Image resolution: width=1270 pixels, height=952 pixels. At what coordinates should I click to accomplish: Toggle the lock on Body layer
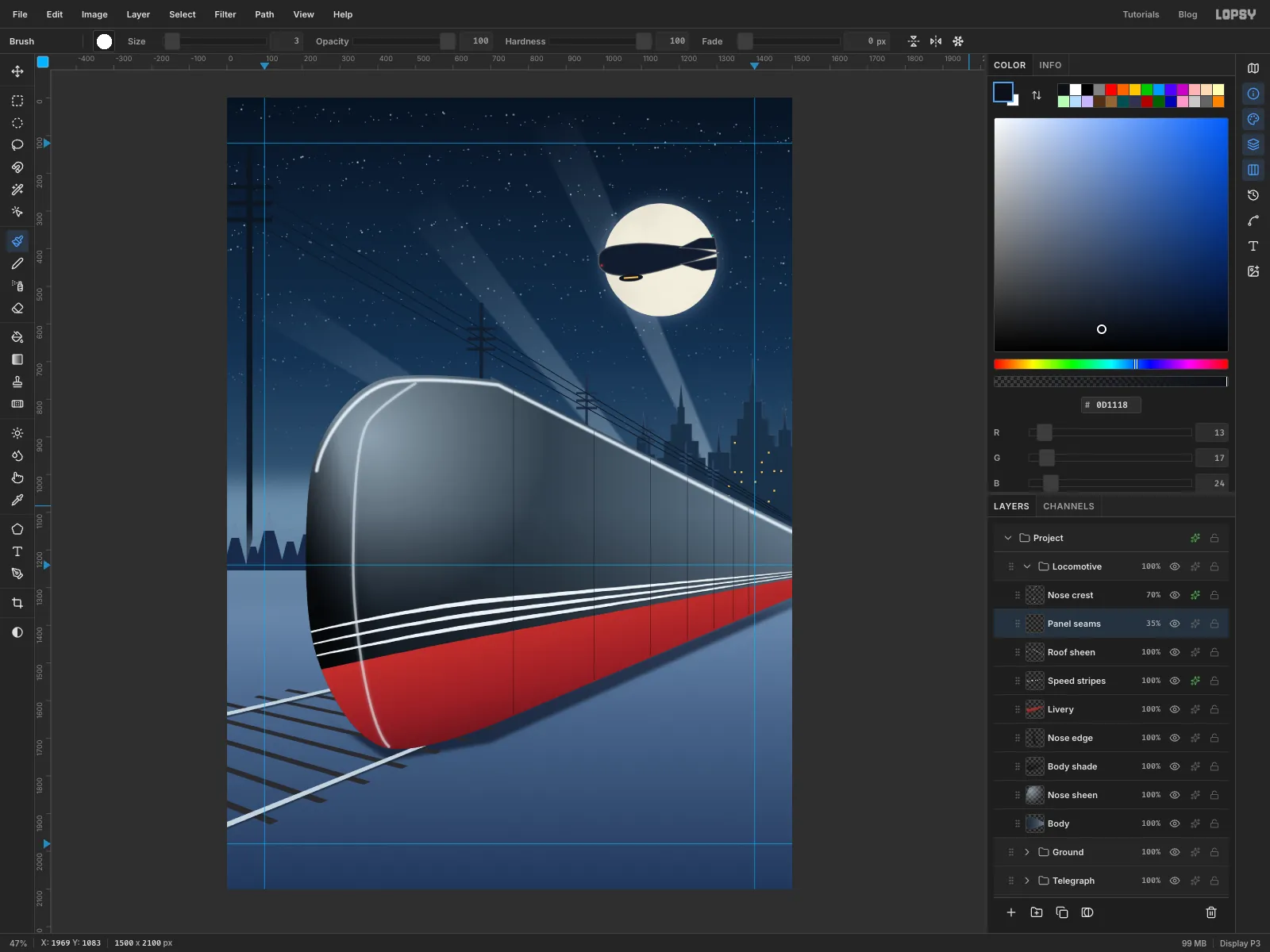pos(1214,823)
